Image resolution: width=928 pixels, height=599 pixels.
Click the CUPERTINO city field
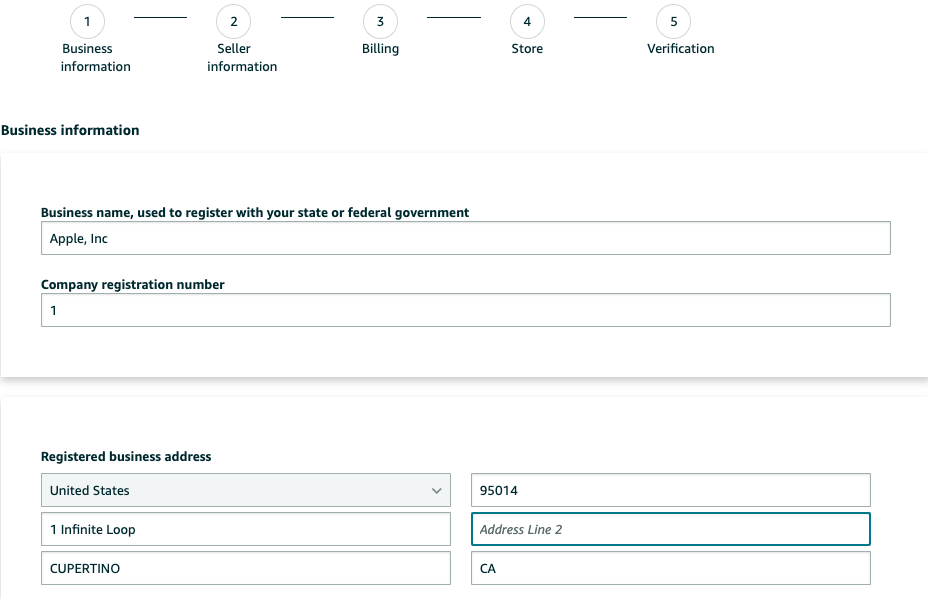(x=246, y=568)
